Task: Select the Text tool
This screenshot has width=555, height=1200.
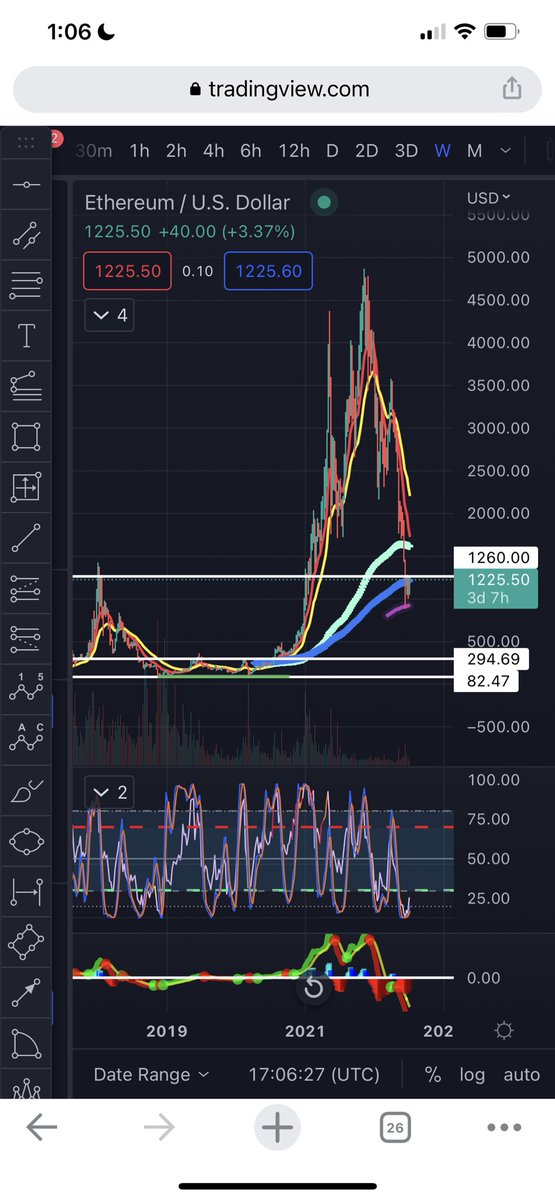Action: coord(26,337)
